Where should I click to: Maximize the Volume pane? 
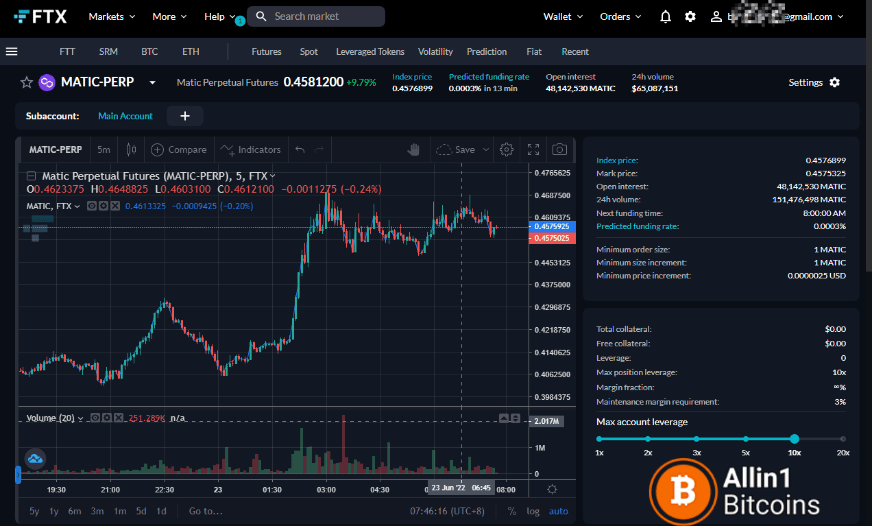[516, 418]
